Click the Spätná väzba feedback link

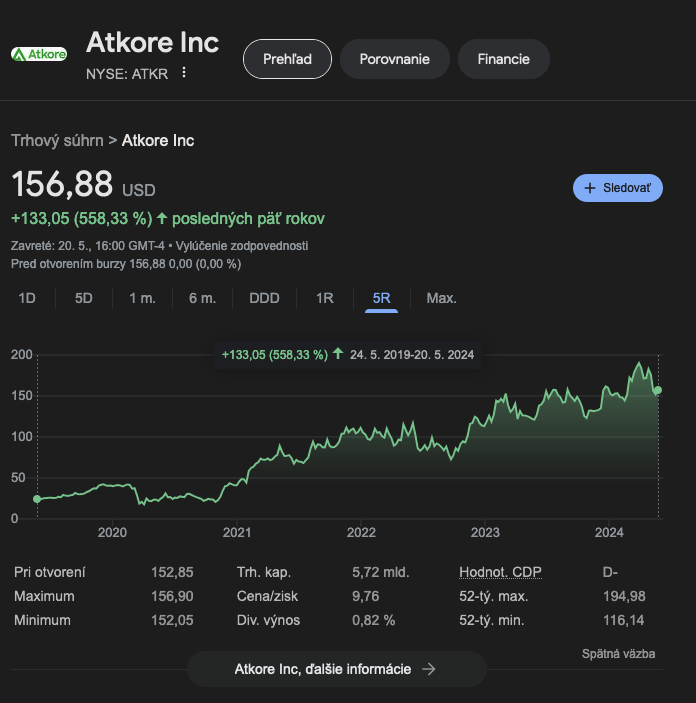(x=618, y=654)
